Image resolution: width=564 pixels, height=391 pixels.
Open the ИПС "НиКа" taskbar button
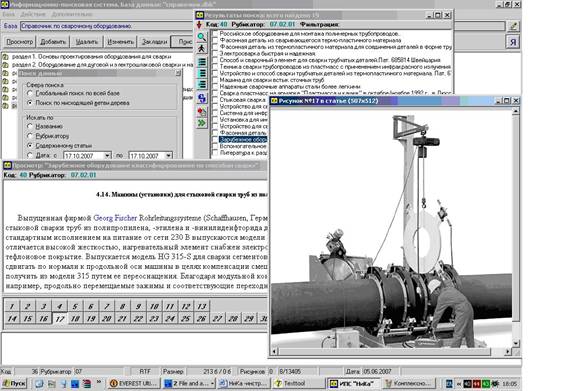353,383
